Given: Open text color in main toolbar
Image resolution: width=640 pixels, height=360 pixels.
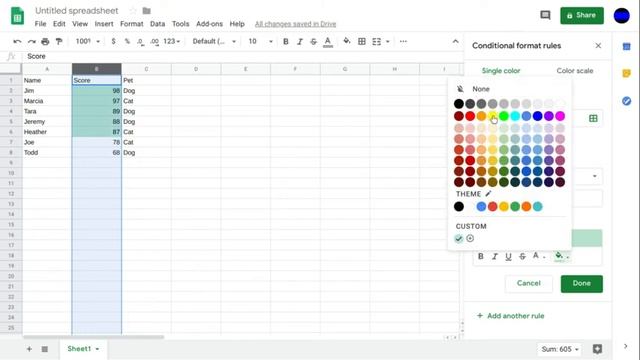Looking at the screenshot, I should pyautogui.click(x=327, y=42).
